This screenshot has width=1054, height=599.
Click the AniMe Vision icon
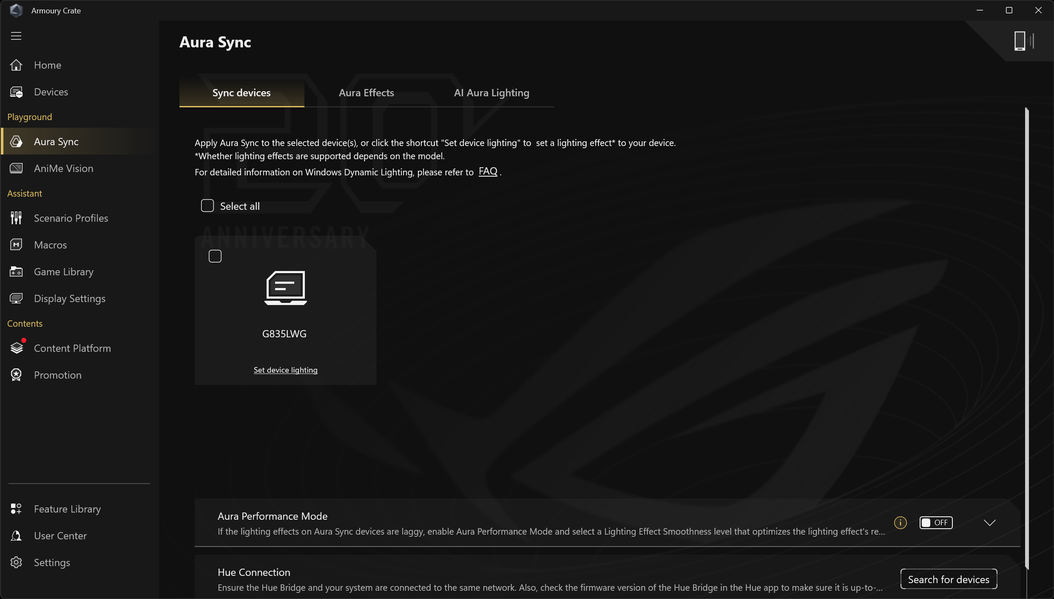pyautogui.click(x=16, y=169)
